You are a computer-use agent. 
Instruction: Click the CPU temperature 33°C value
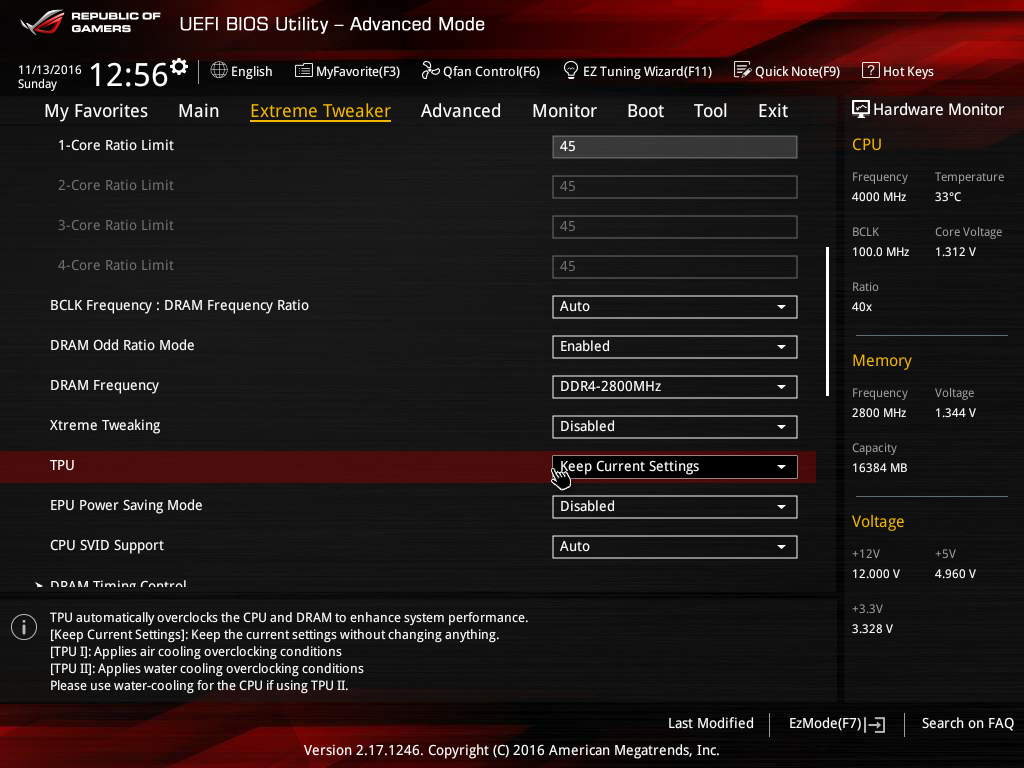(x=948, y=197)
